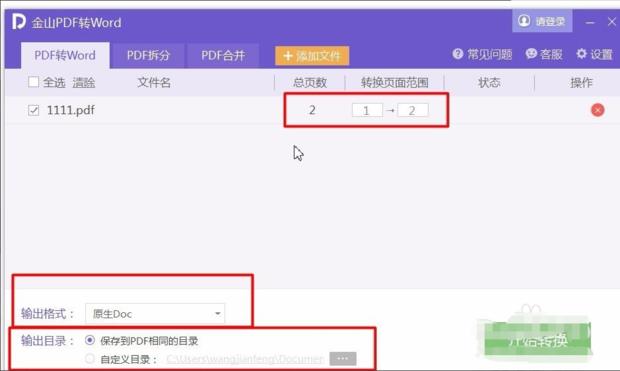Close the PDF转Word window
The height and width of the screenshot is (371, 620).
[x=611, y=22]
